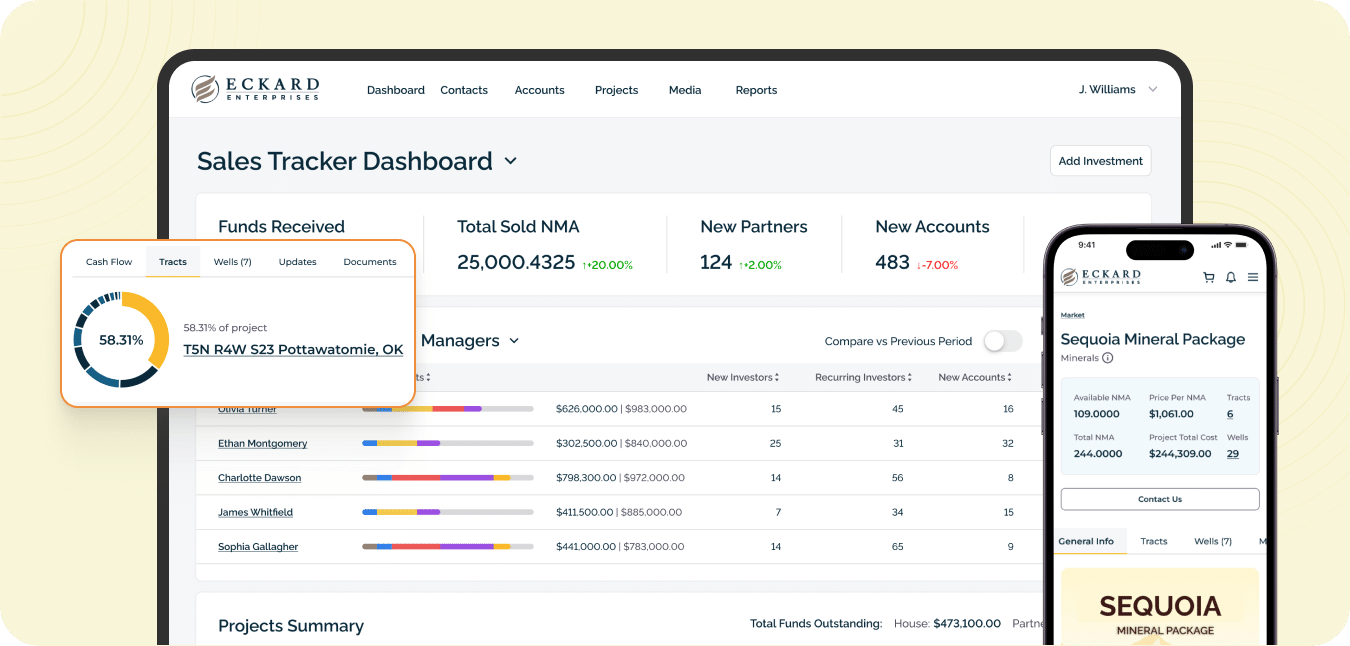The image size is (1350, 646).
Task: Click the New Accounts value 483
Action: click(892, 263)
